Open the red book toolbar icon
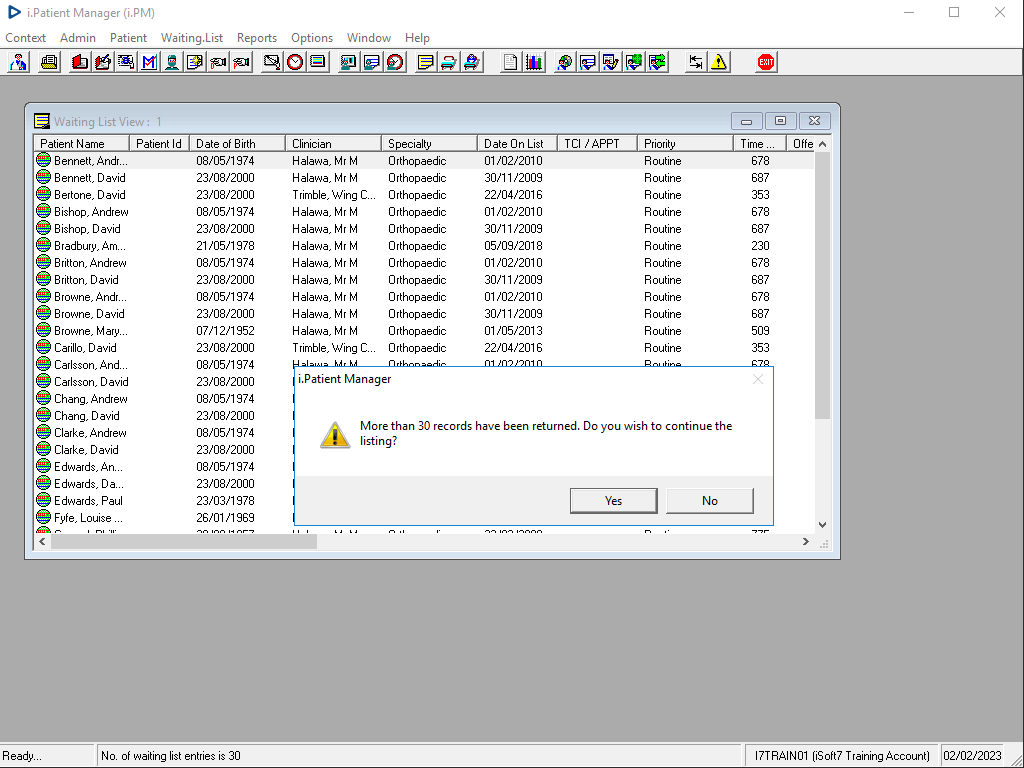1024x768 pixels. click(80, 62)
